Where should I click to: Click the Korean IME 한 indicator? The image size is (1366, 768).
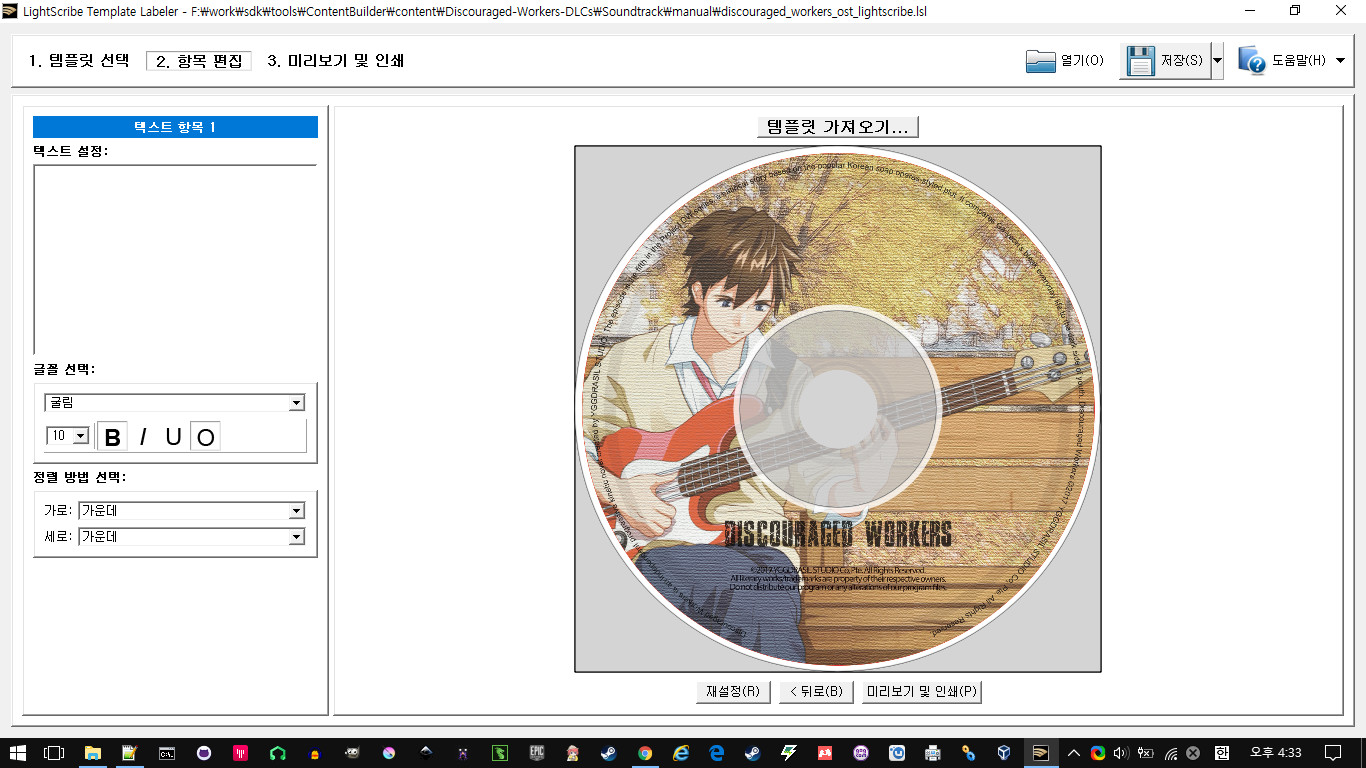[x=1222, y=753]
